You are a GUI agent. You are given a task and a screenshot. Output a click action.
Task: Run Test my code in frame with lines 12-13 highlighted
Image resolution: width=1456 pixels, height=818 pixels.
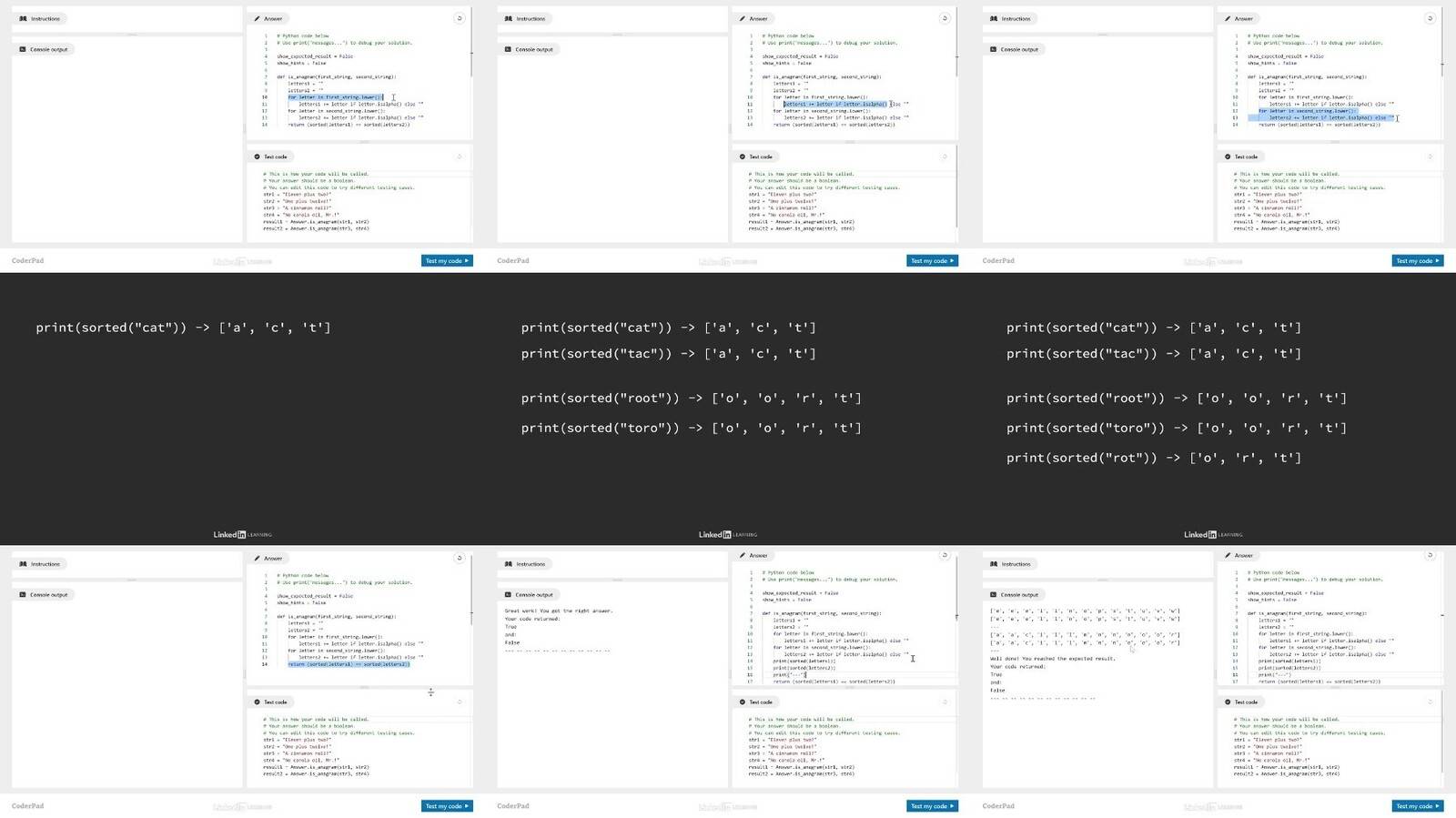pos(1418,261)
